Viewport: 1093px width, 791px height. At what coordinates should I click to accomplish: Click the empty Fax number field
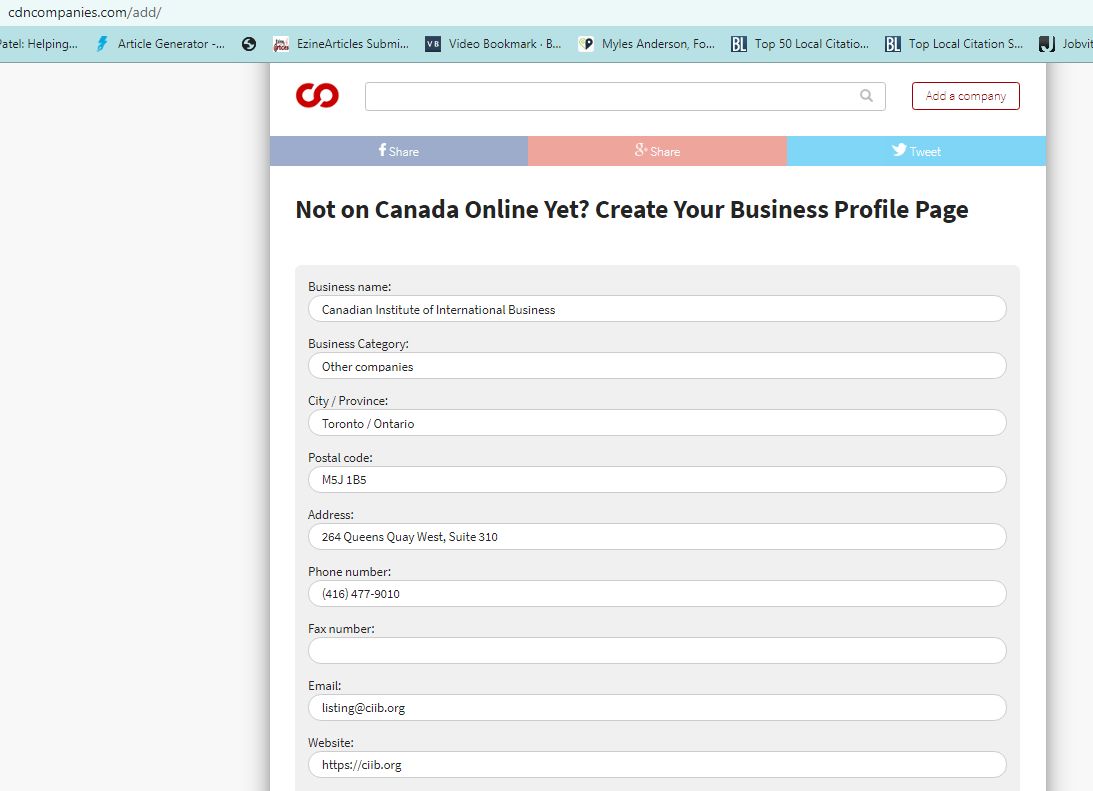657,651
